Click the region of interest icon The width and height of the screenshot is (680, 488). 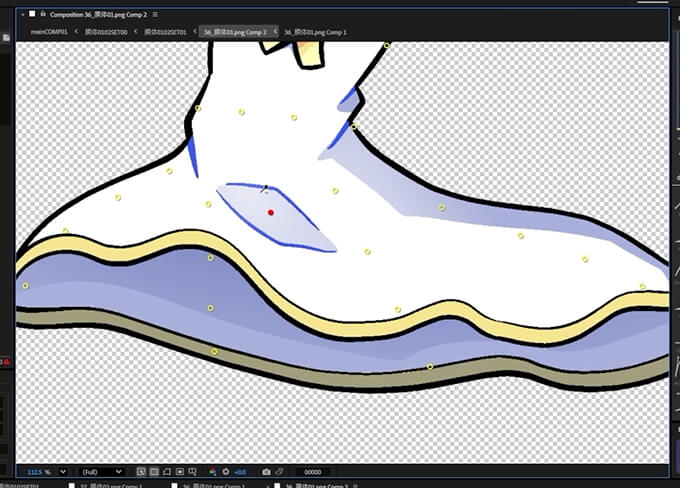(180, 471)
